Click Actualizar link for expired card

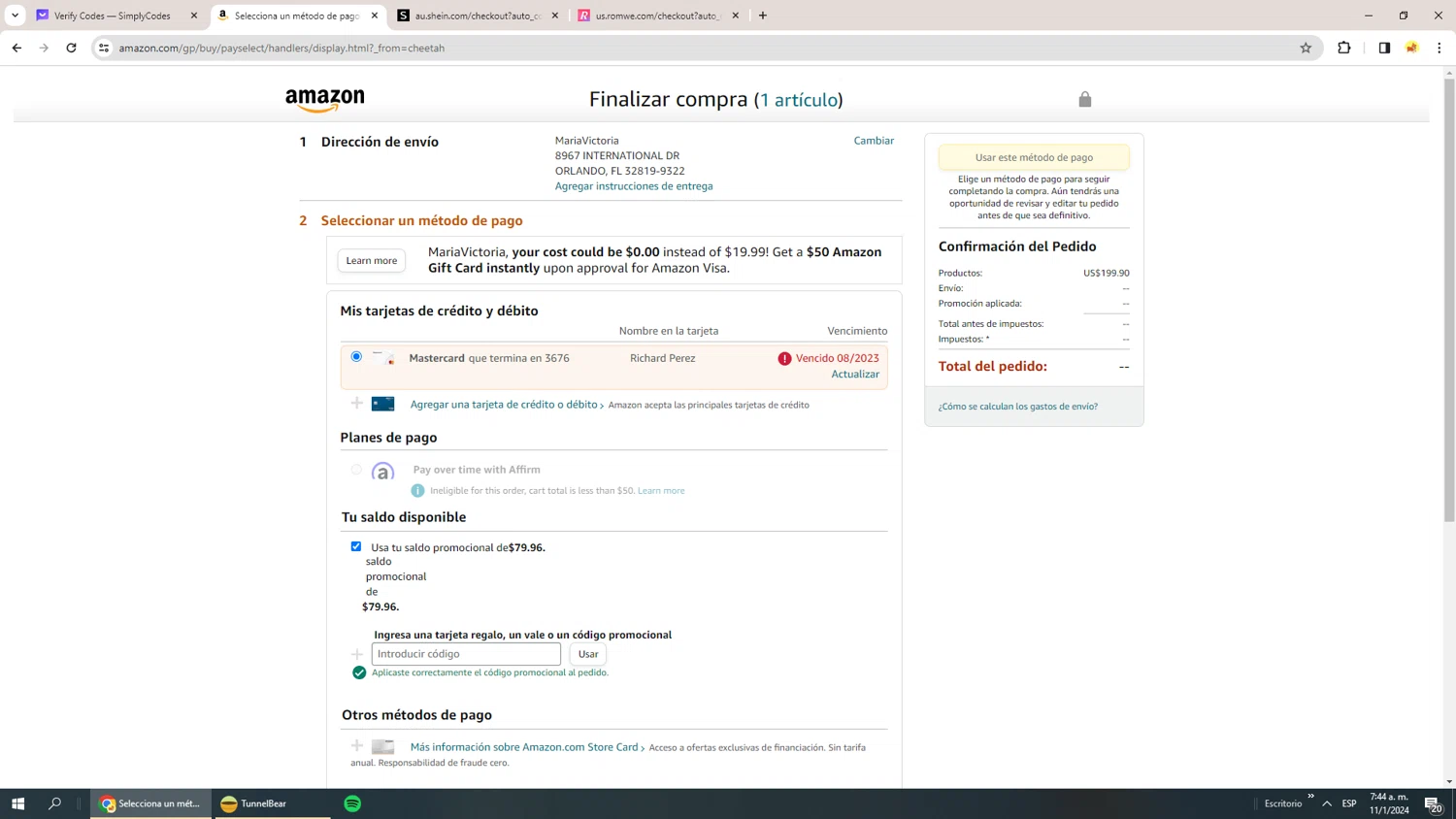pos(855,375)
